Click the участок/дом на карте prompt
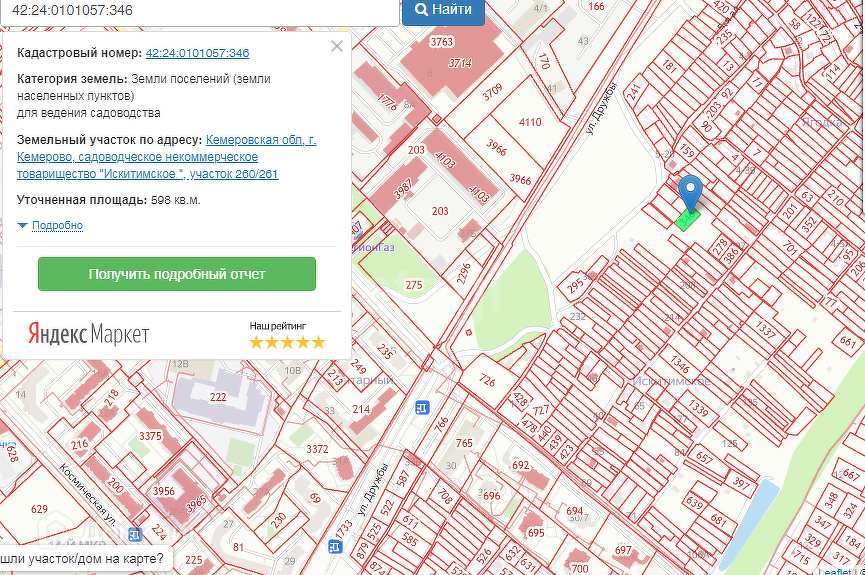Image resolution: width=865 pixels, height=575 pixels. click(83, 559)
